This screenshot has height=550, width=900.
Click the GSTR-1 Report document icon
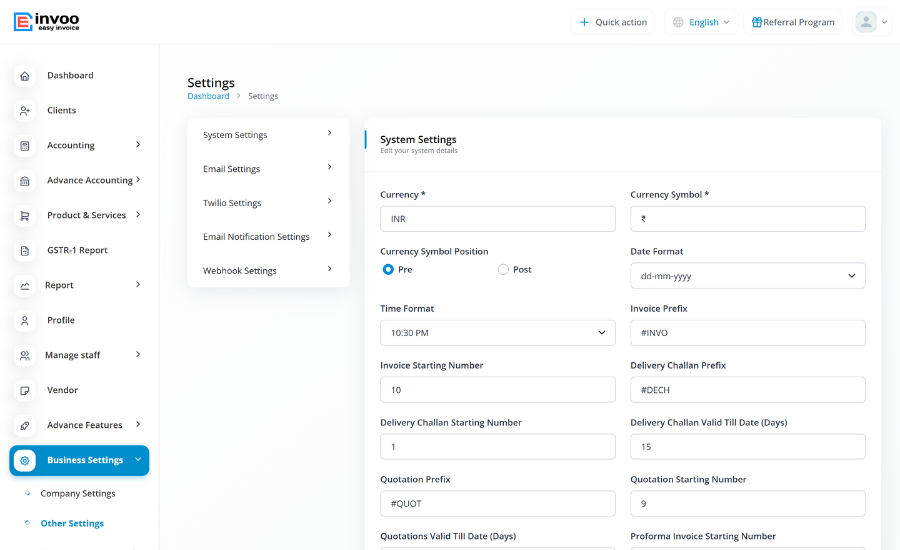click(25, 251)
